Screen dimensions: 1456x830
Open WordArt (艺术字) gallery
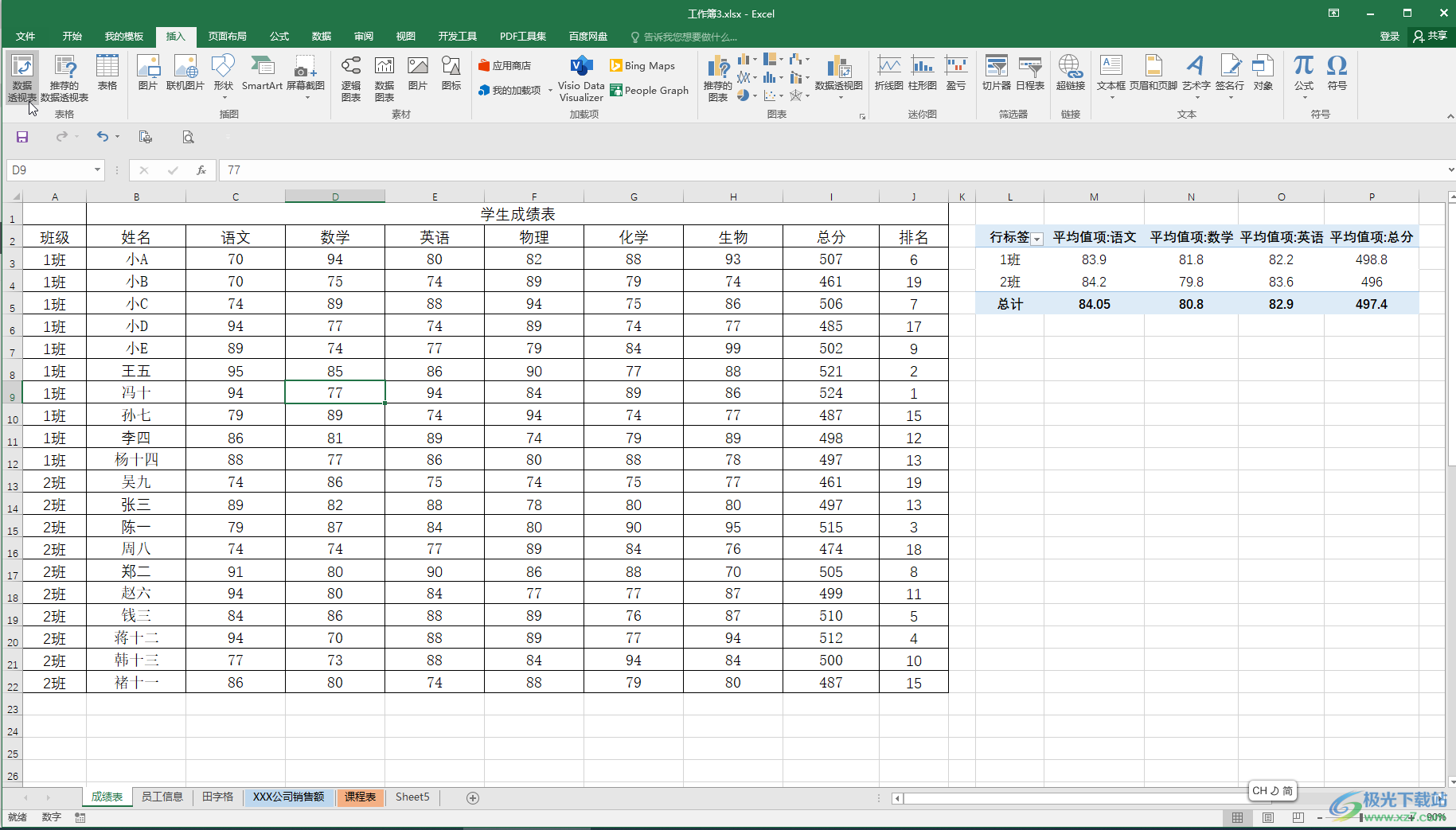1196,76
